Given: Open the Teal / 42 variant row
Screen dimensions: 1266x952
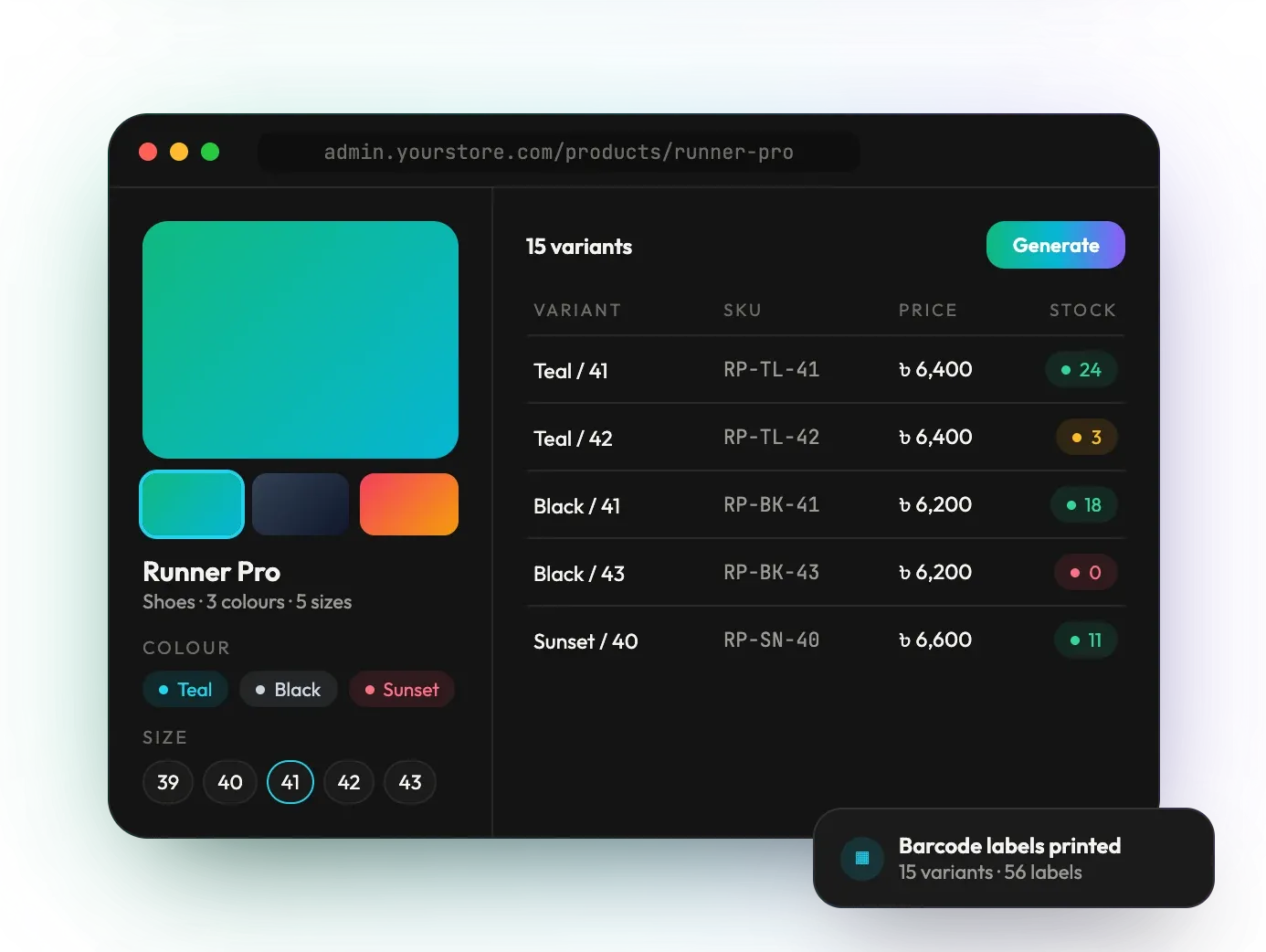Looking at the screenshot, I should pos(826,438).
